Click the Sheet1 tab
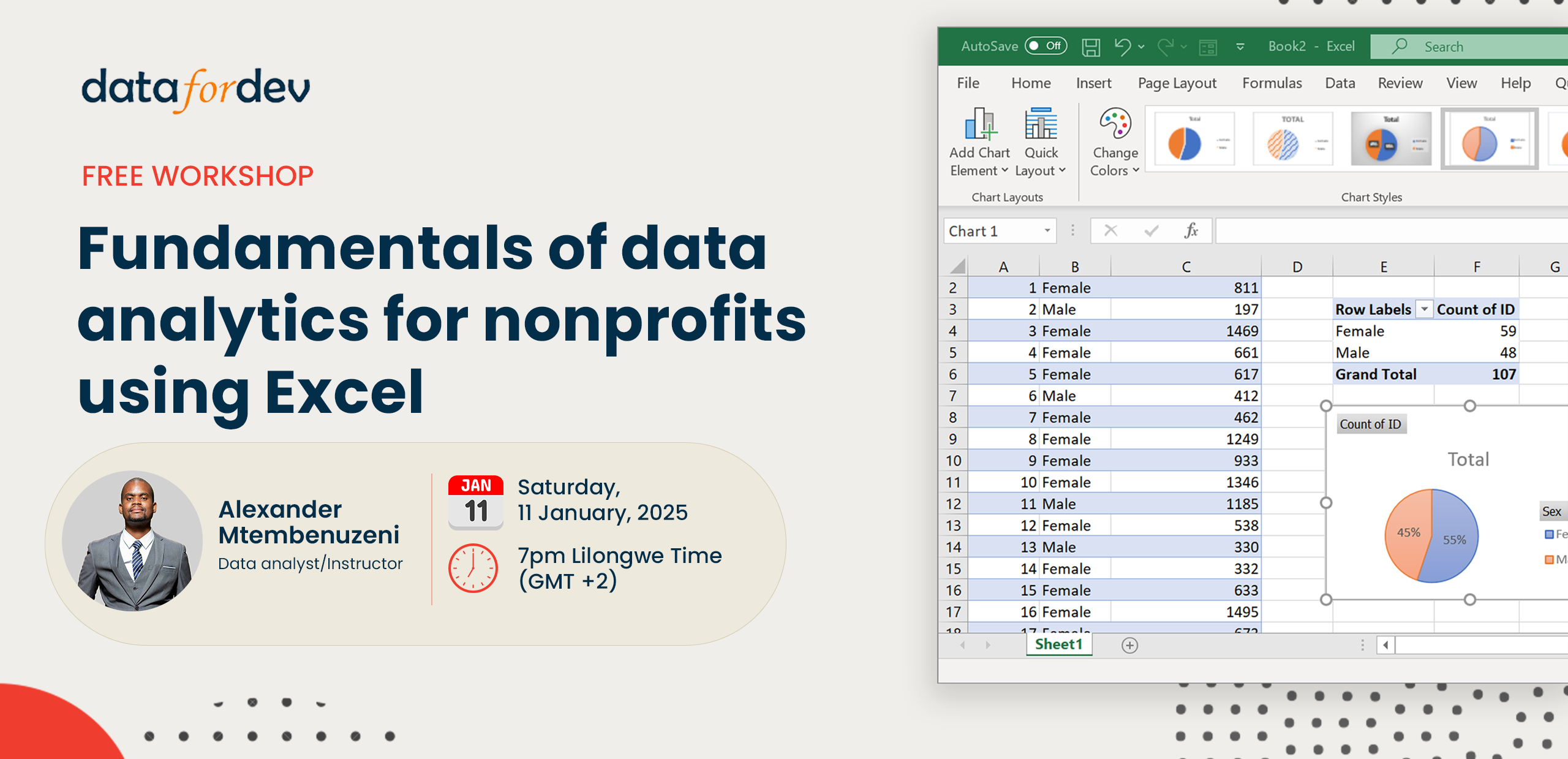 click(x=1059, y=644)
